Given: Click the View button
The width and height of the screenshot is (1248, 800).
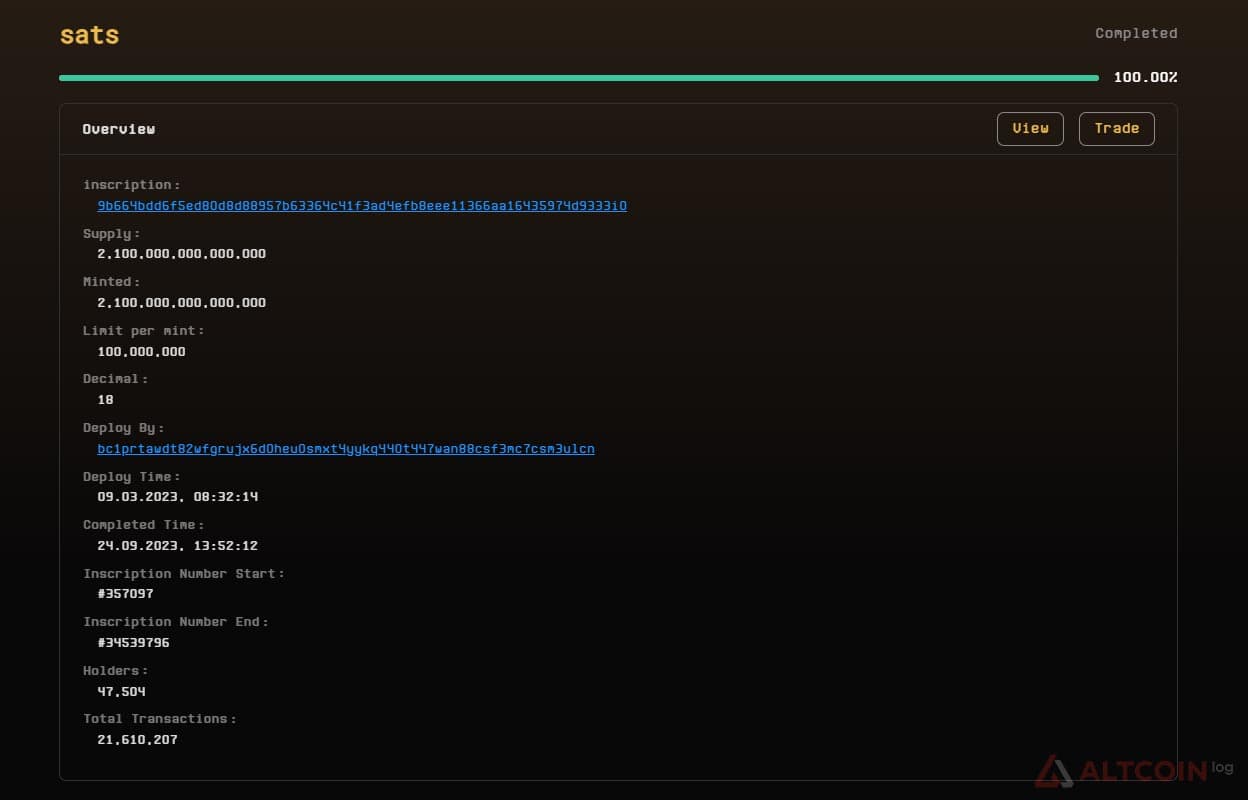Looking at the screenshot, I should (x=1030, y=129).
